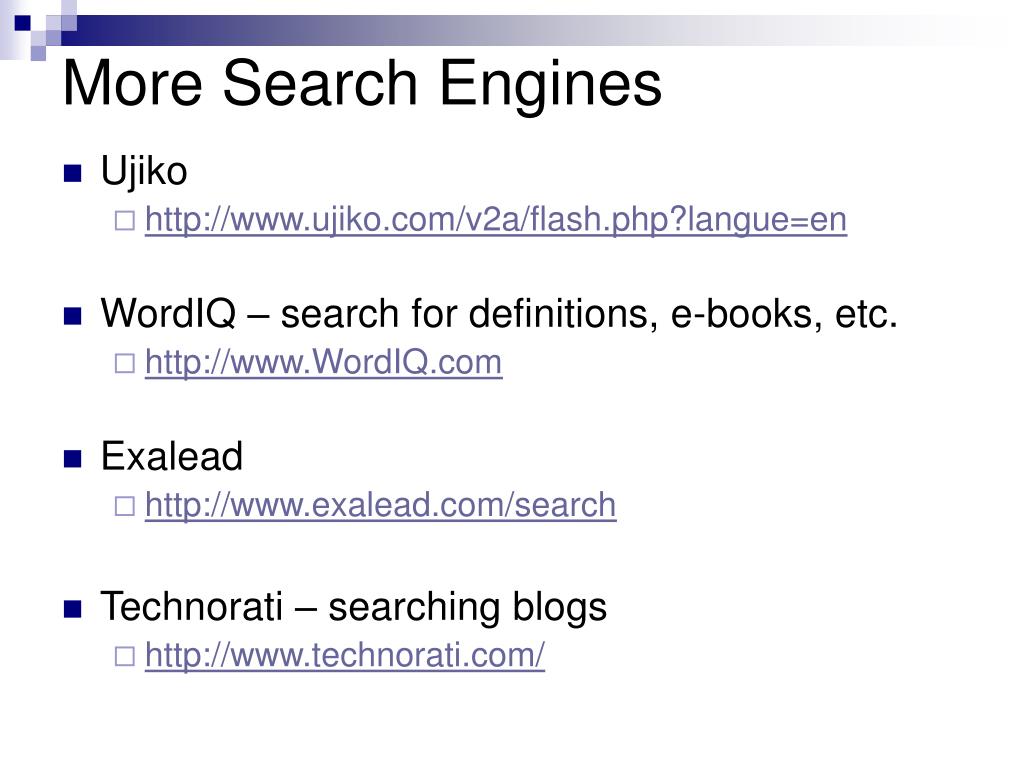The height and width of the screenshot is (768, 1024).
Task: Open the Ujiko flash.php hyperlink
Action: pyautogui.click(x=496, y=219)
